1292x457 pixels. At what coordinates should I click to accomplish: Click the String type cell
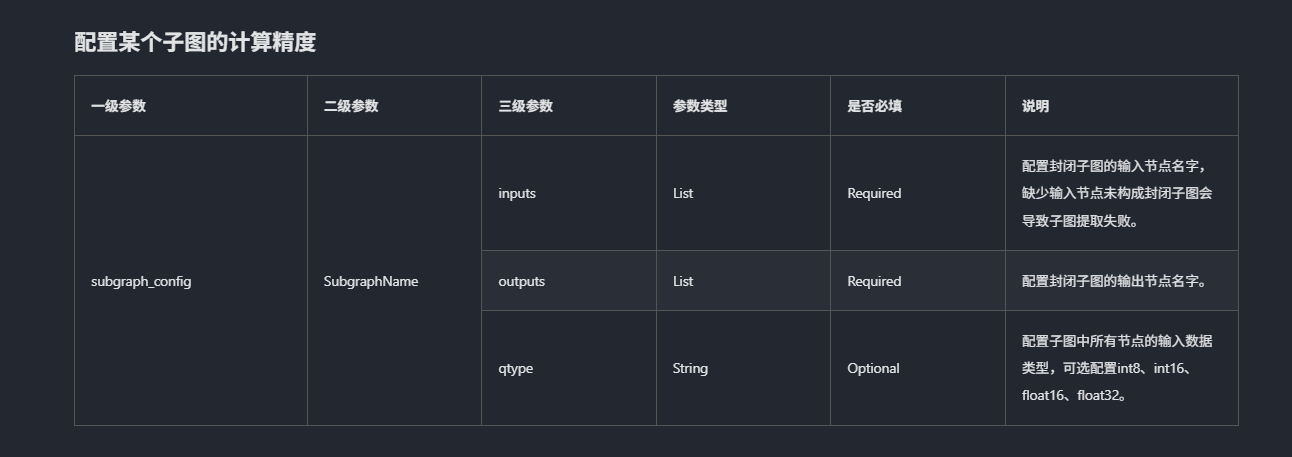tap(690, 368)
